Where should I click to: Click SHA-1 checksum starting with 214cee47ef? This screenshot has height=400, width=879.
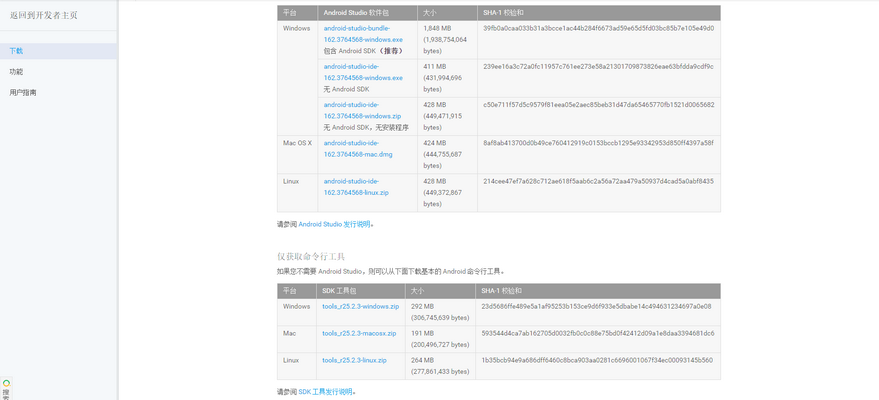click(598, 181)
